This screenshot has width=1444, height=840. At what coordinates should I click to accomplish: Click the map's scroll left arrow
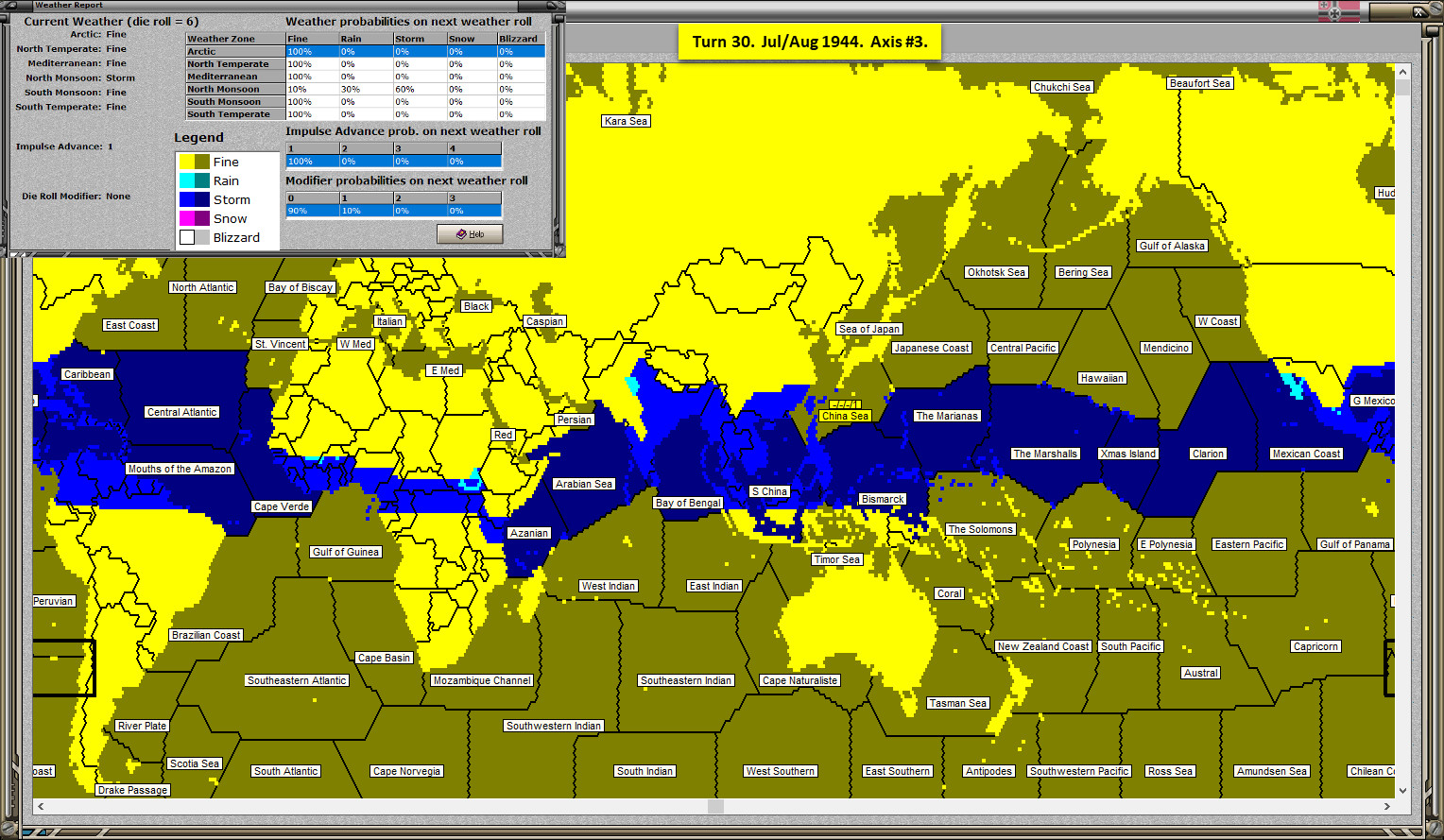coord(41,806)
